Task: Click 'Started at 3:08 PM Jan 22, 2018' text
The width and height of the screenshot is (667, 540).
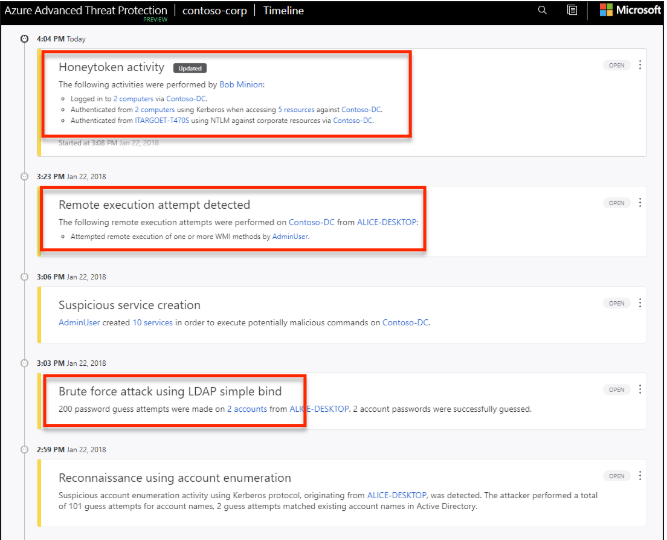Action: click(x=108, y=143)
